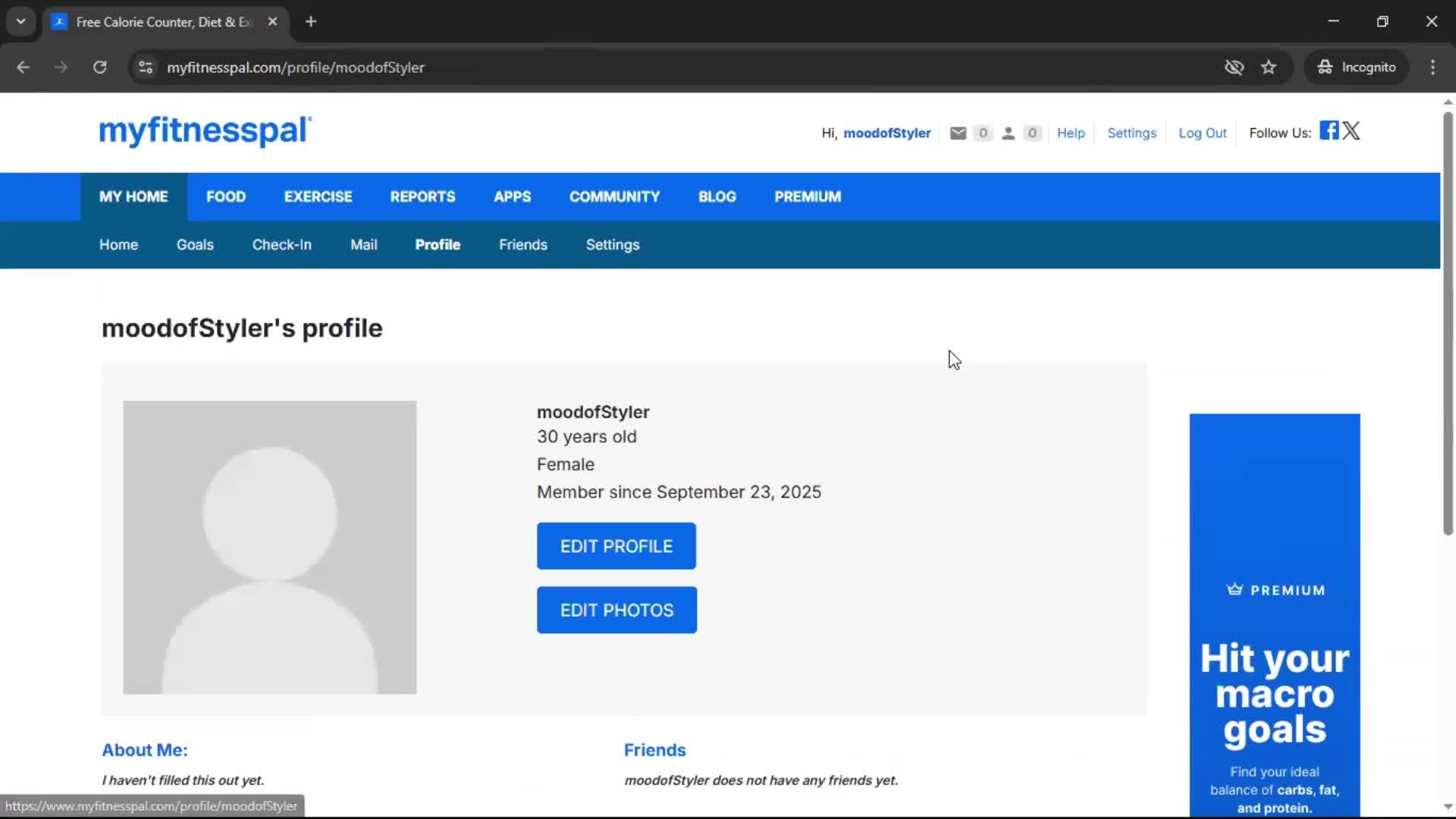1456x819 pixels.
Task: Click the friend request count badge 0
Action: [1032, 133]
